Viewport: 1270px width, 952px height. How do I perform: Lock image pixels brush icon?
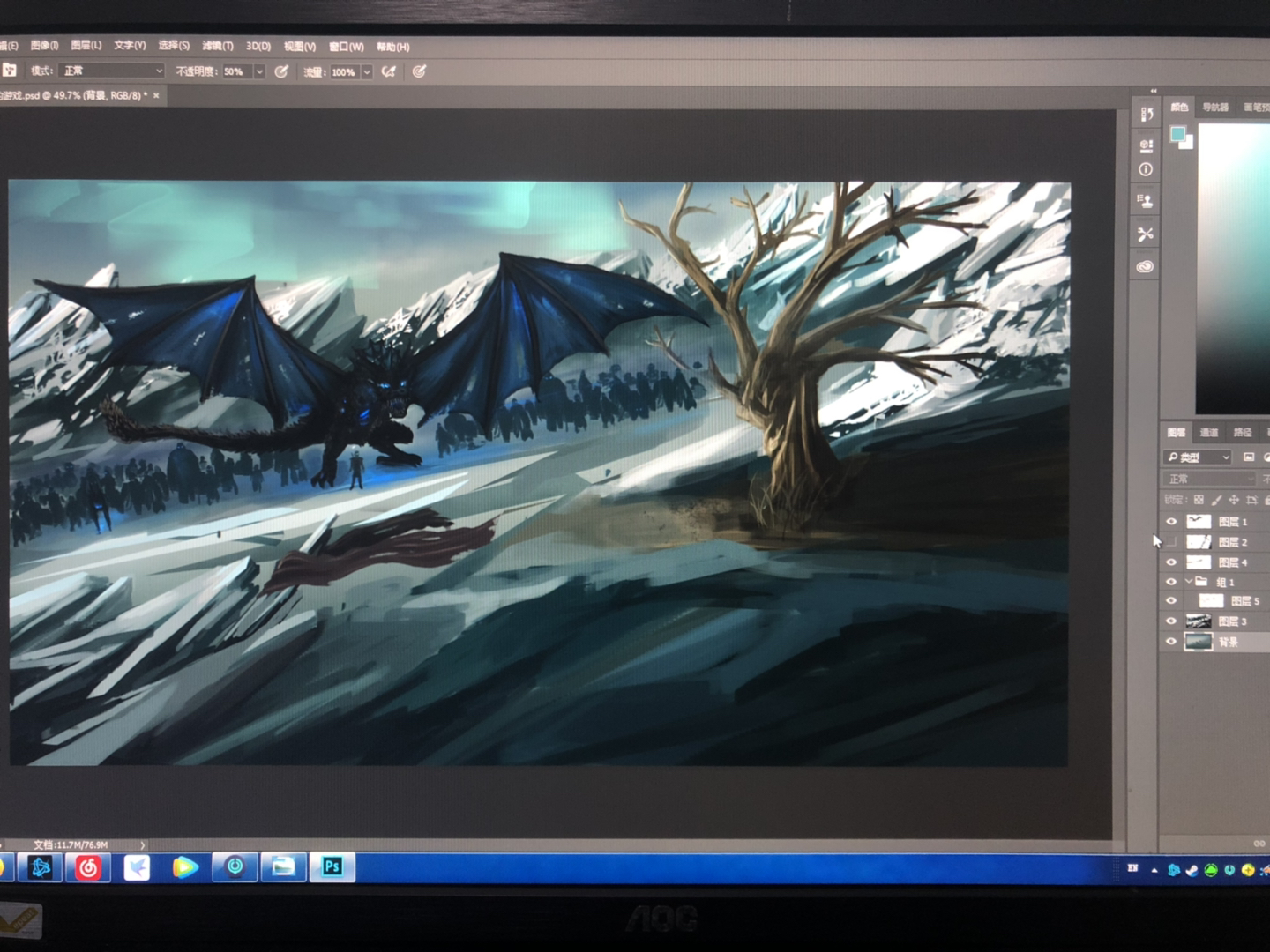point(1216,499)
